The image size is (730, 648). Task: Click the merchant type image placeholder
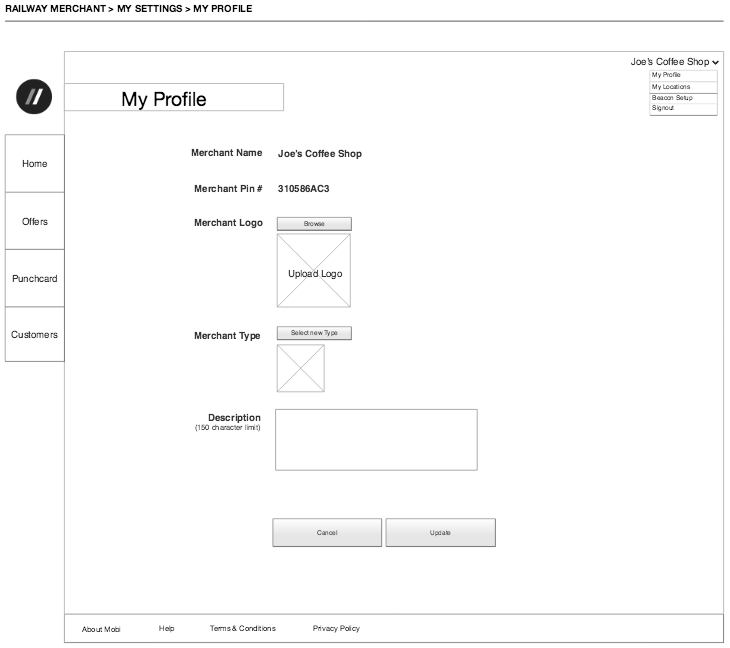pos(301,368)
